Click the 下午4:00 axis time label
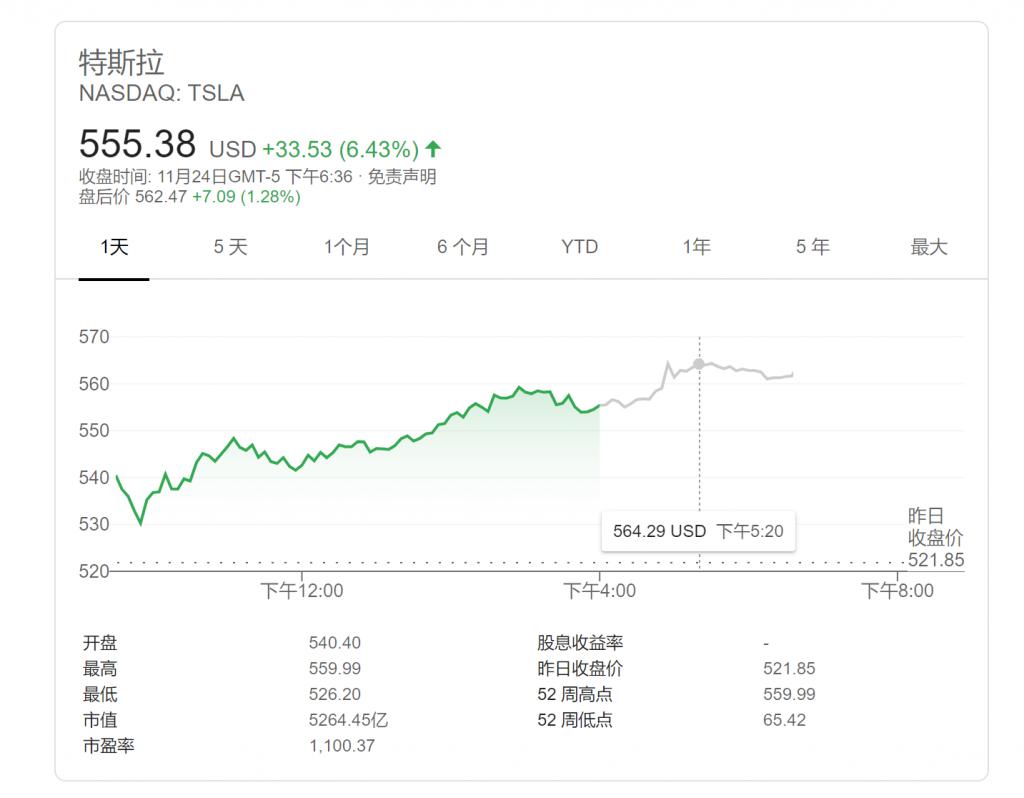This screenshot has height=798, width=1024. (600, 591)
